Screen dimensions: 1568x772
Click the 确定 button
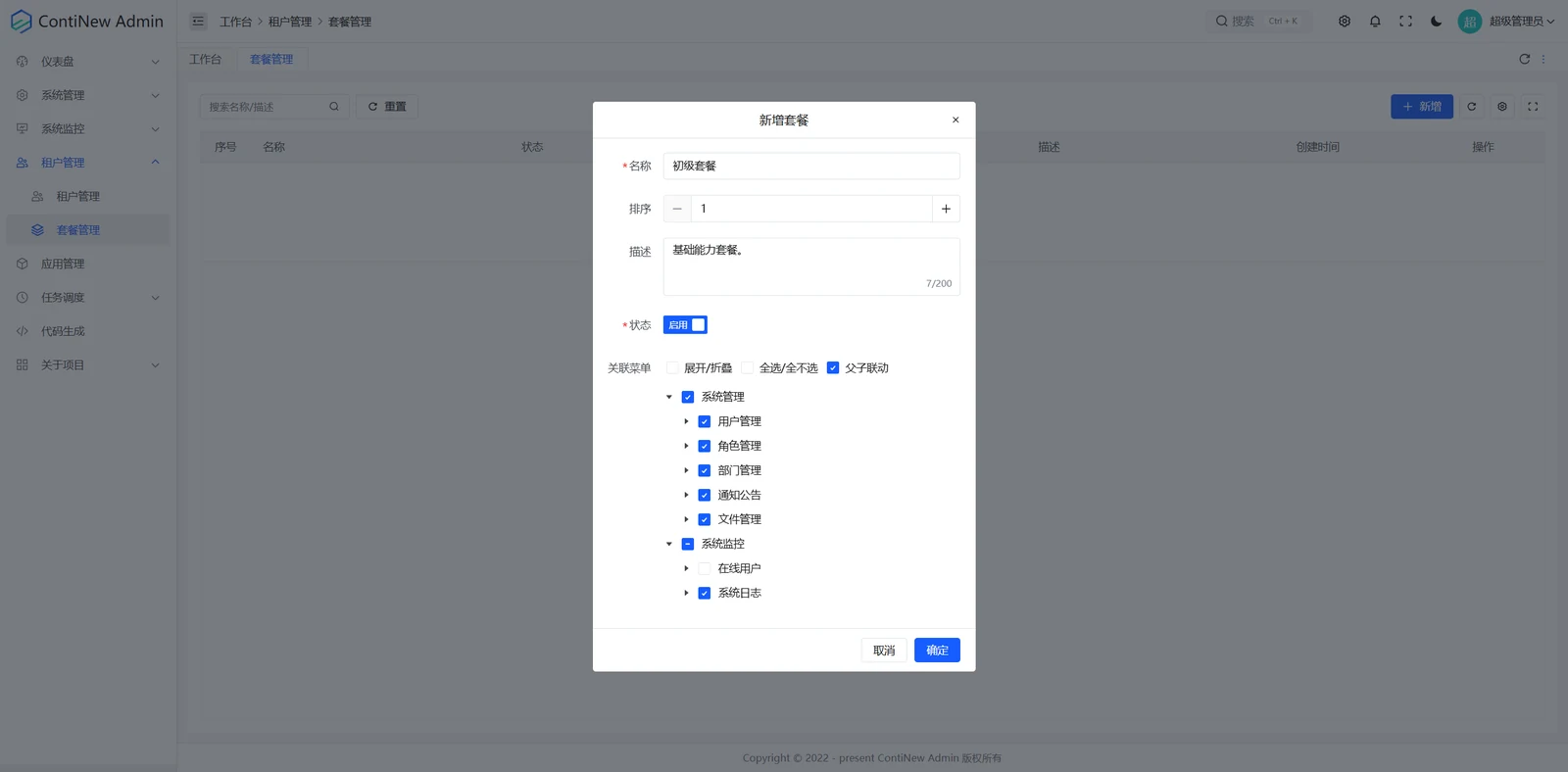tap(937, 651)
